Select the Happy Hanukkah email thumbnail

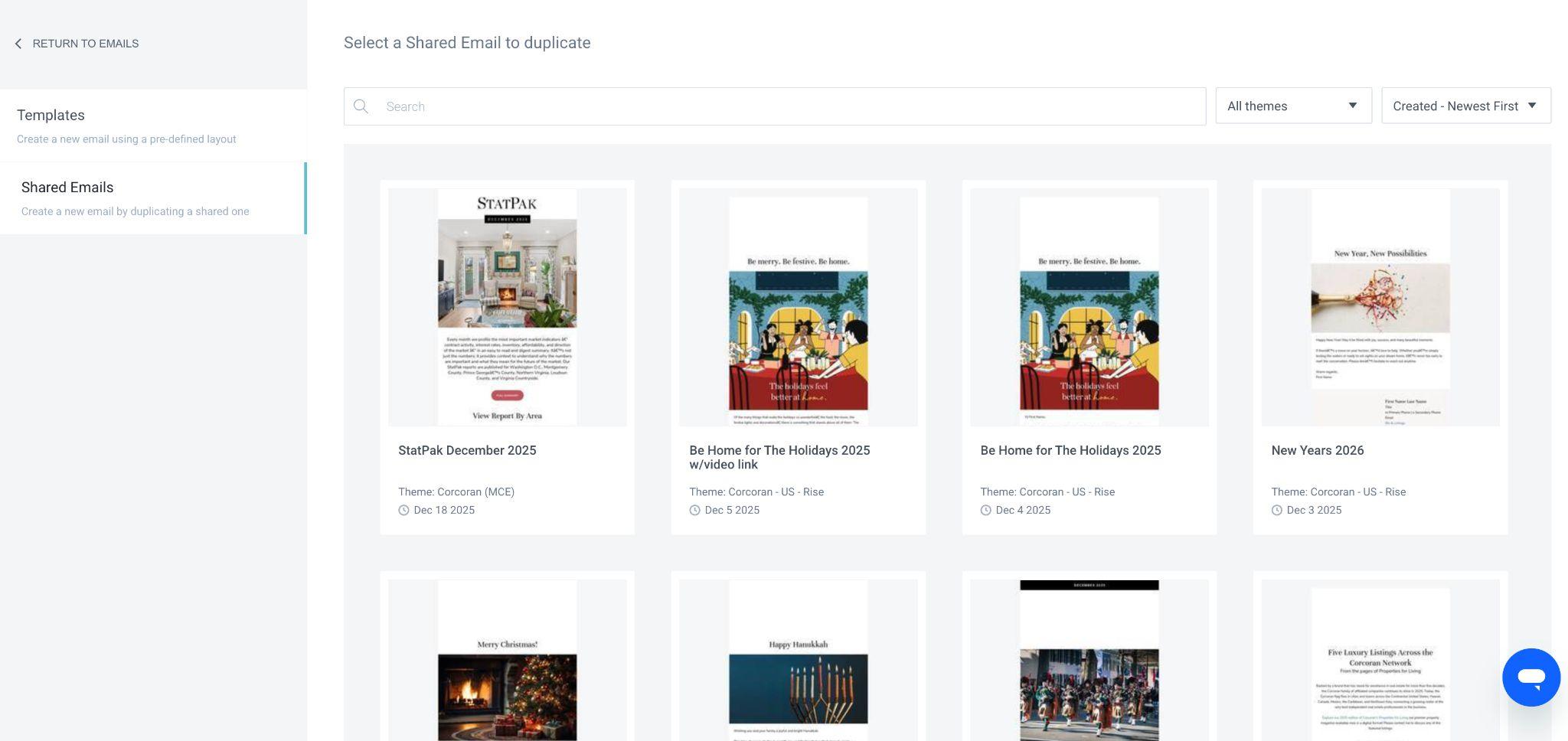point(799,660)
